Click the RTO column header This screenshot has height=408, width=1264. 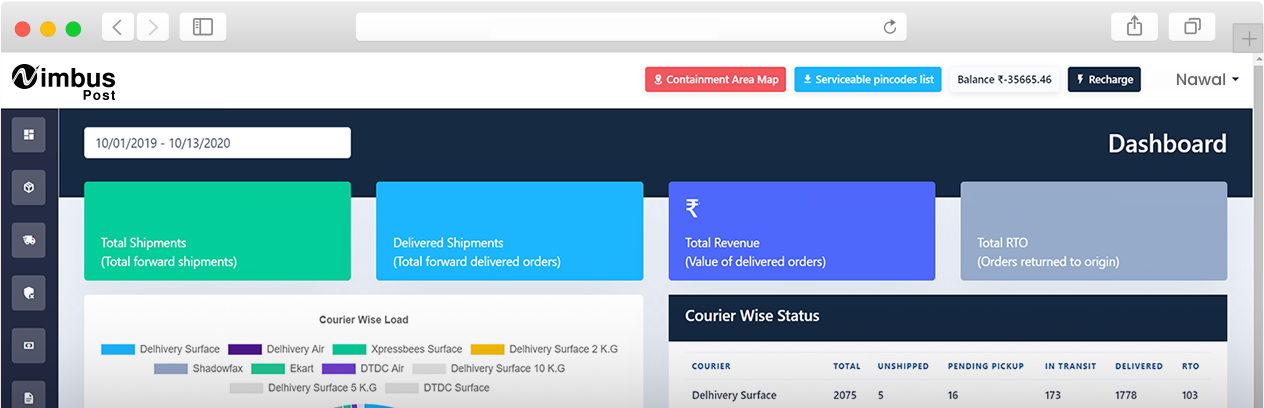pyautogui.click(x=1190, y=367)
